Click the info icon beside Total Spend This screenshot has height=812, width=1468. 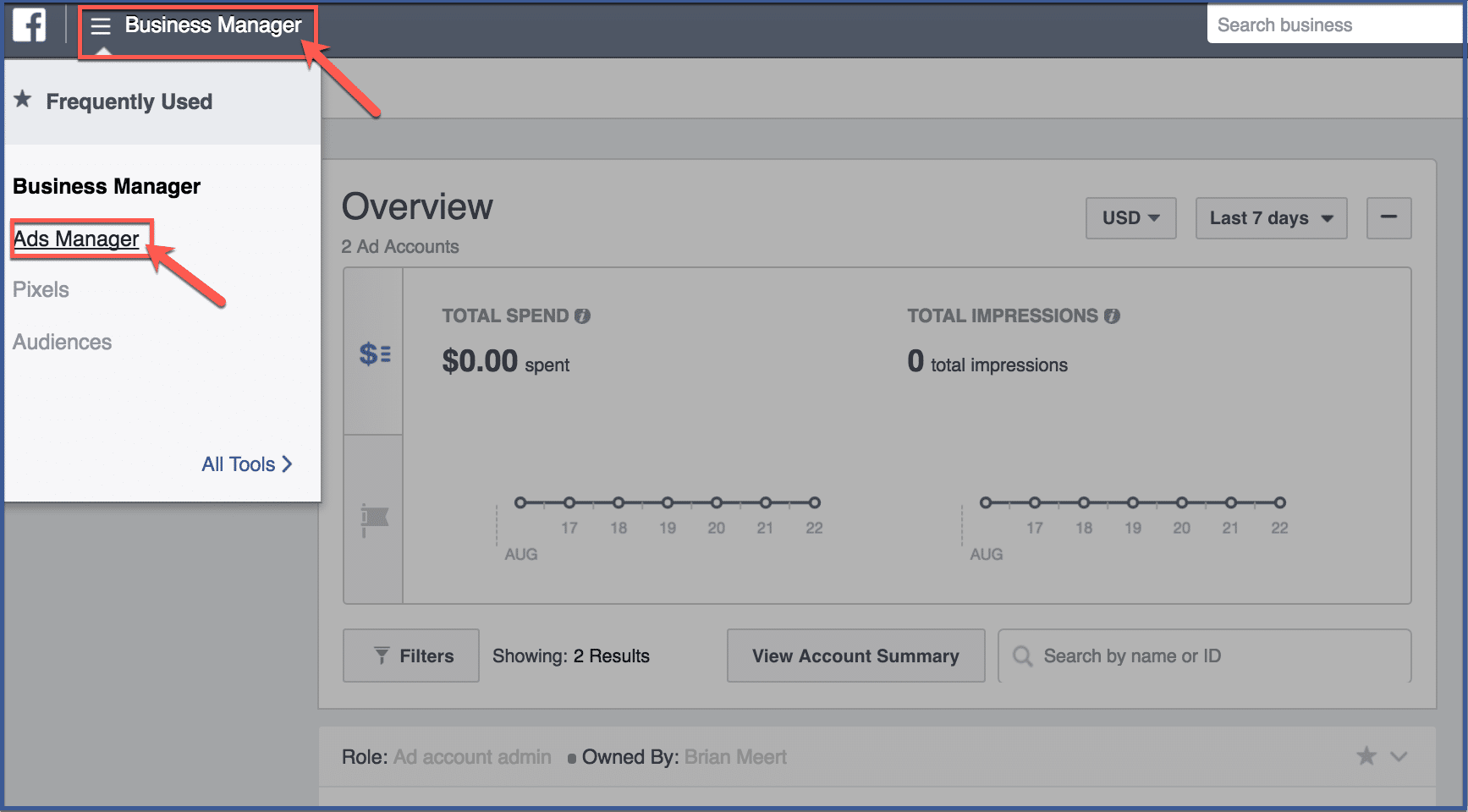click(582, 315)
